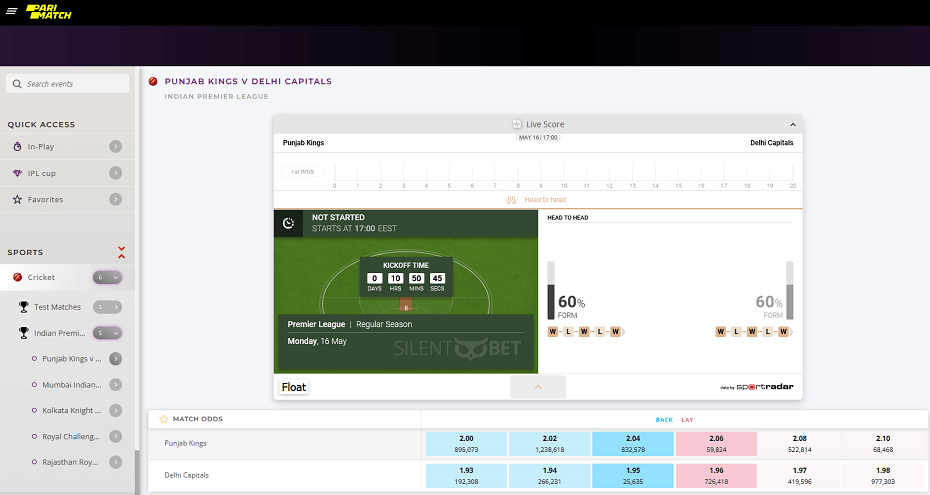Collapse the Live Score panel chevron

(793, 124)
